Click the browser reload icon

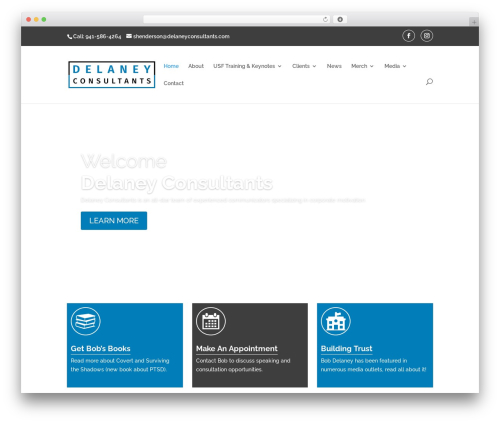pos(325,19)
